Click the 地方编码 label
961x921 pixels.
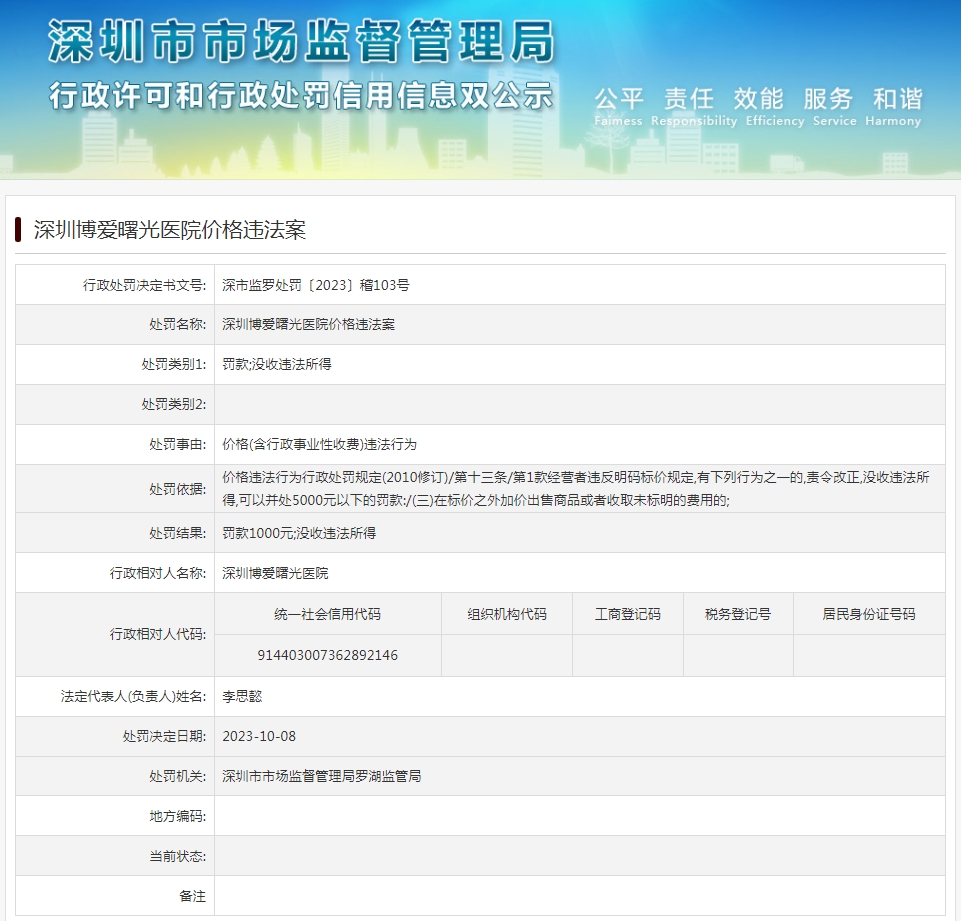[x=177, y=816]
